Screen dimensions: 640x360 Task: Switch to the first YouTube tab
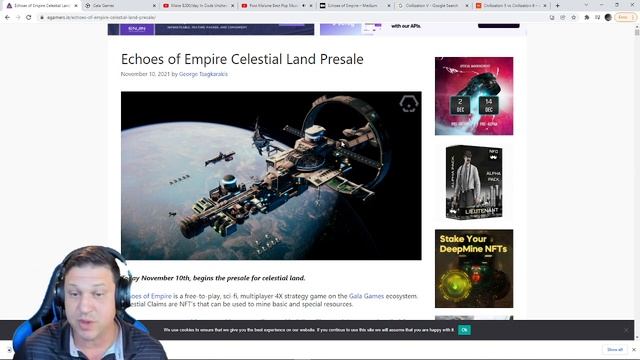tap(198, 6)
